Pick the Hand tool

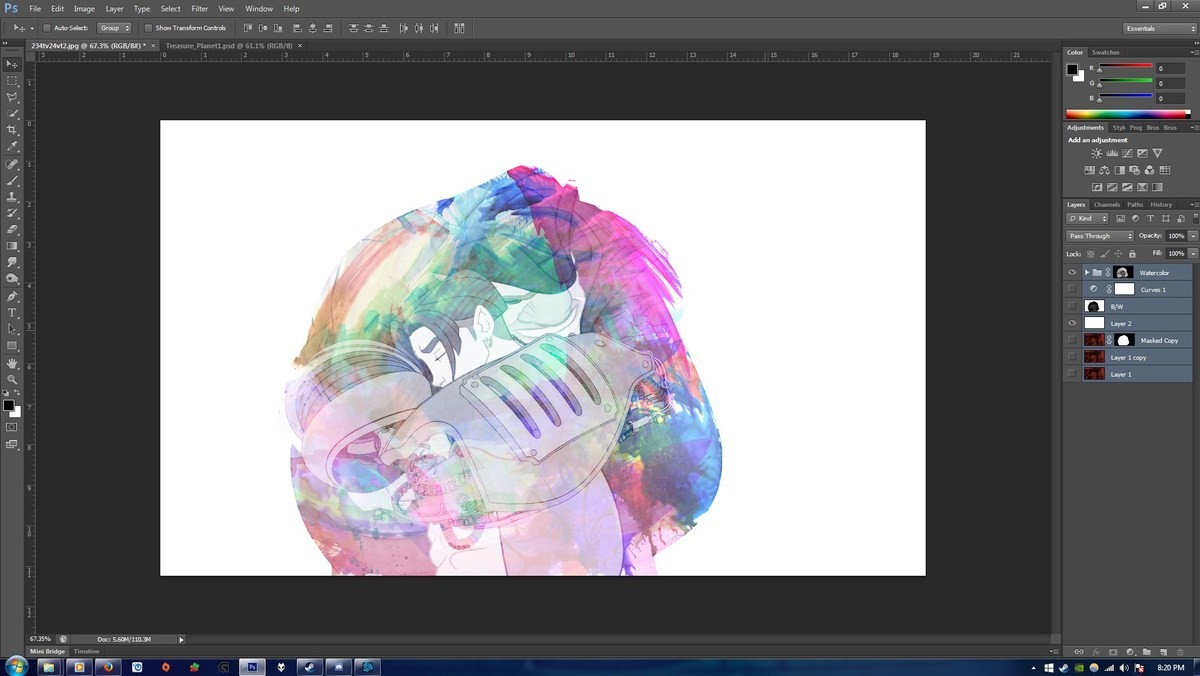(12, 363)
